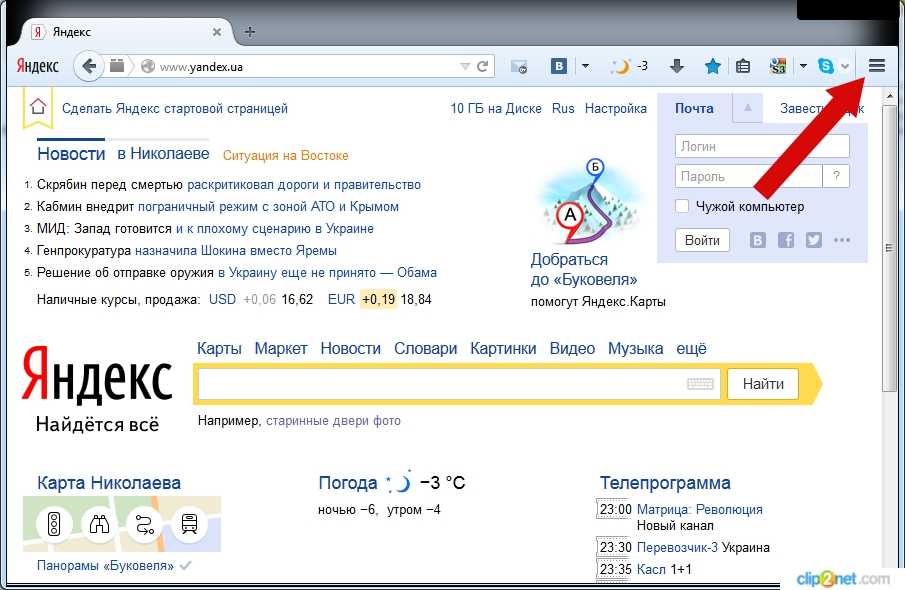Click the home icon for start page

(x=38, y=107)
